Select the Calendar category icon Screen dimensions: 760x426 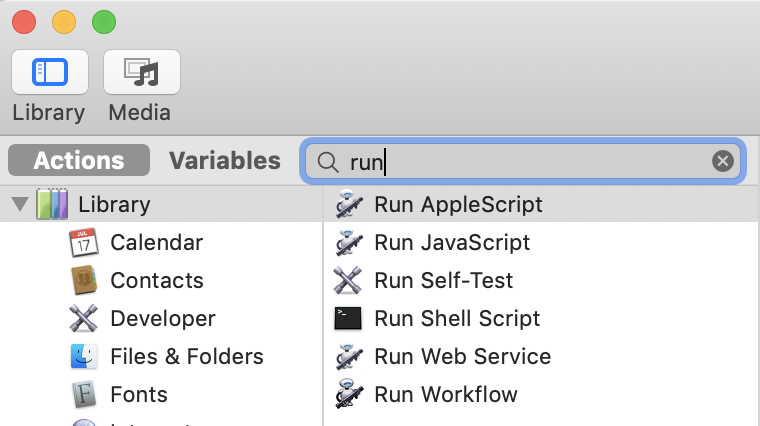click(84, 242)
